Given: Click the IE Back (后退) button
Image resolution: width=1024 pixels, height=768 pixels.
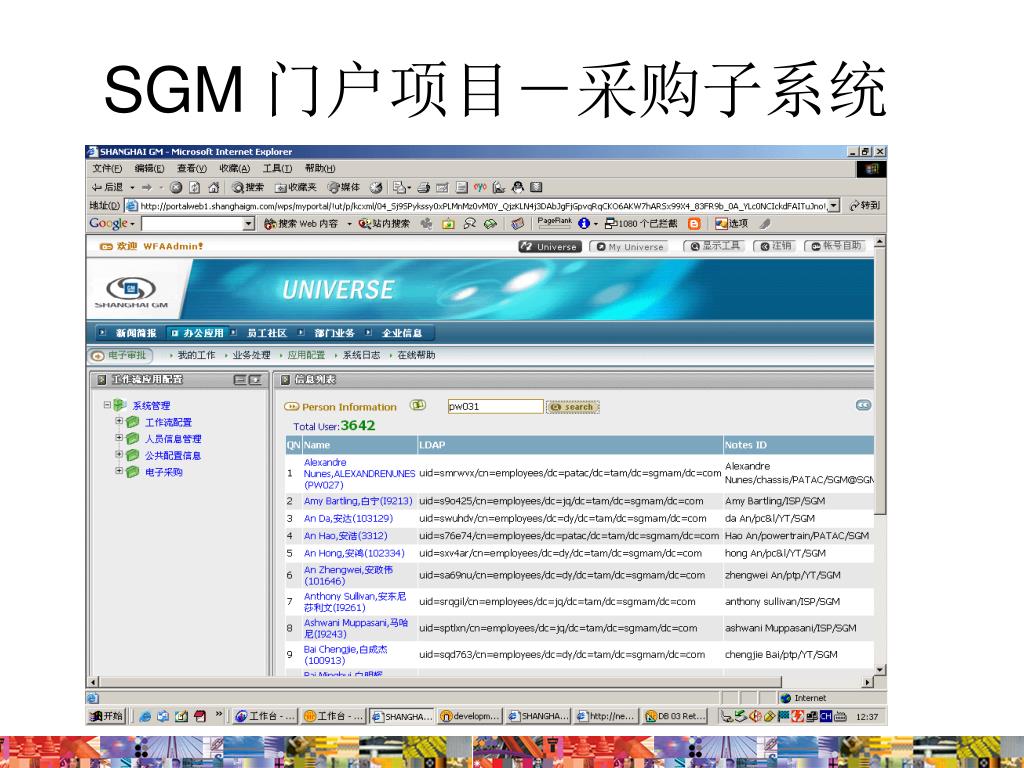Looking at the screenshot, I should [x=107, y=187].
